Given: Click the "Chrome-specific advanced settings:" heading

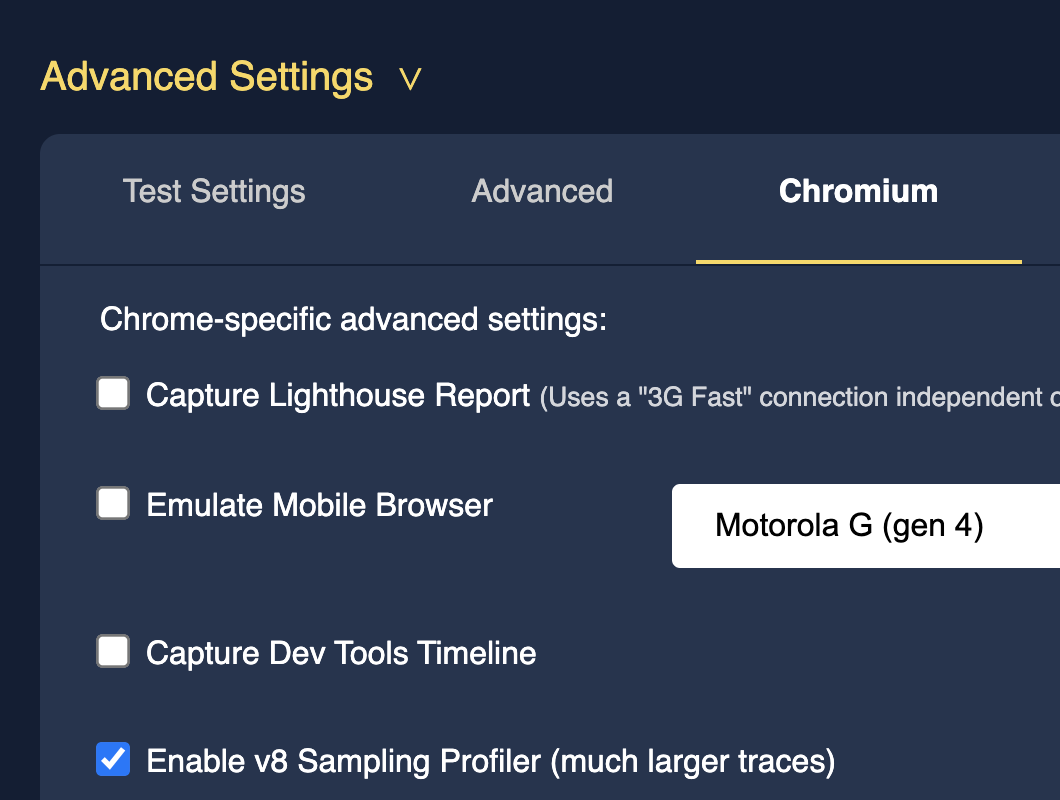Looking at the screenshot, I should 353,320.
